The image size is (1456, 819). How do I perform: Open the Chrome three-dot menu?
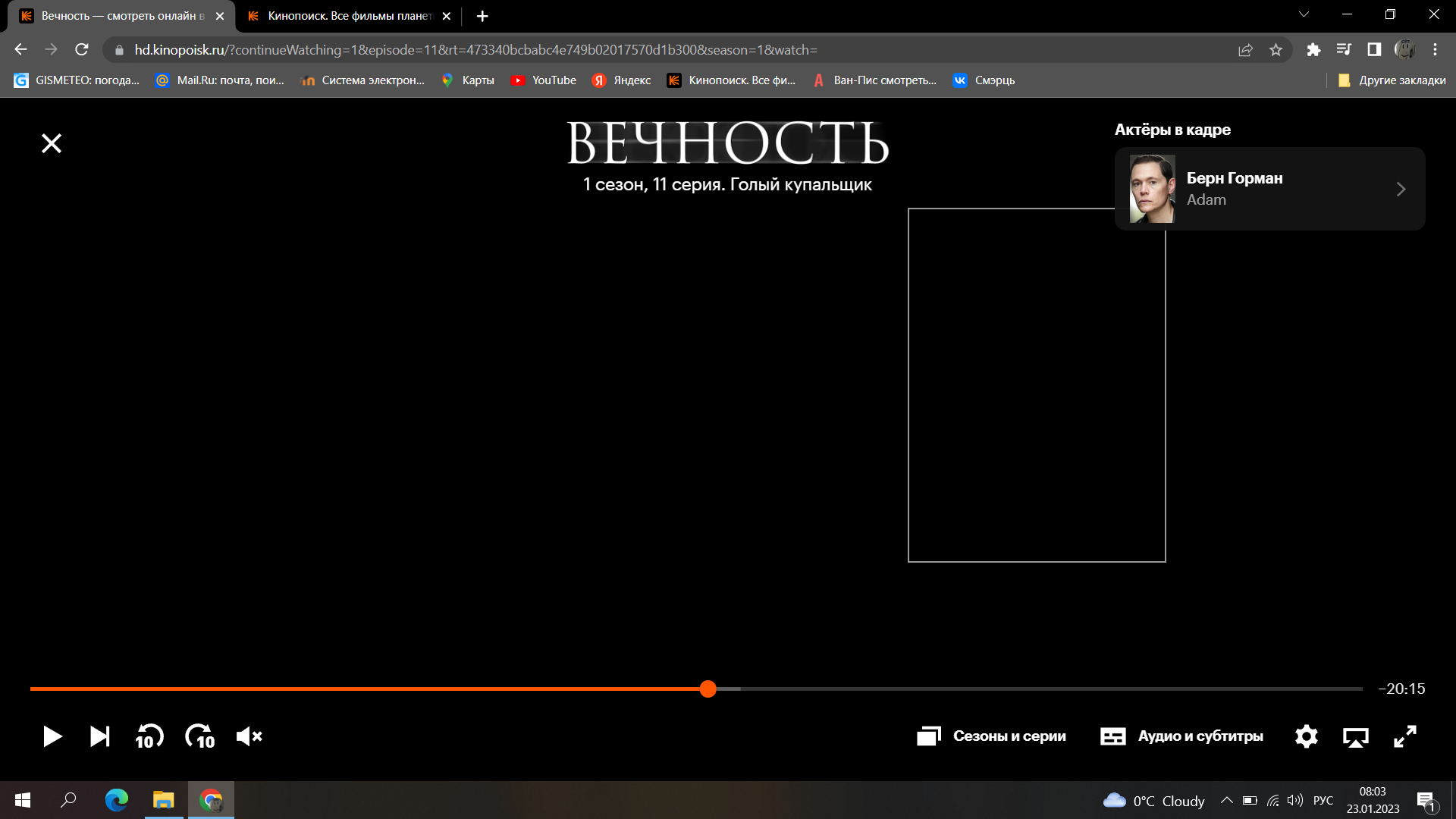tap(1435, 50)
